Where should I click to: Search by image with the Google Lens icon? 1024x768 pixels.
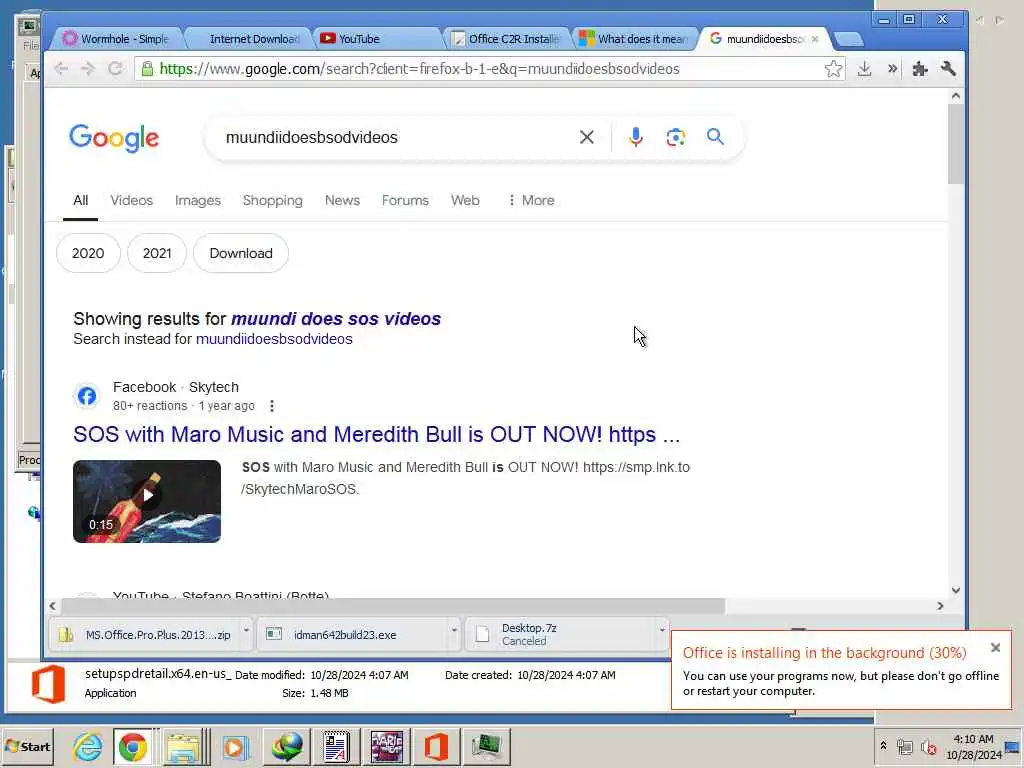675,137
